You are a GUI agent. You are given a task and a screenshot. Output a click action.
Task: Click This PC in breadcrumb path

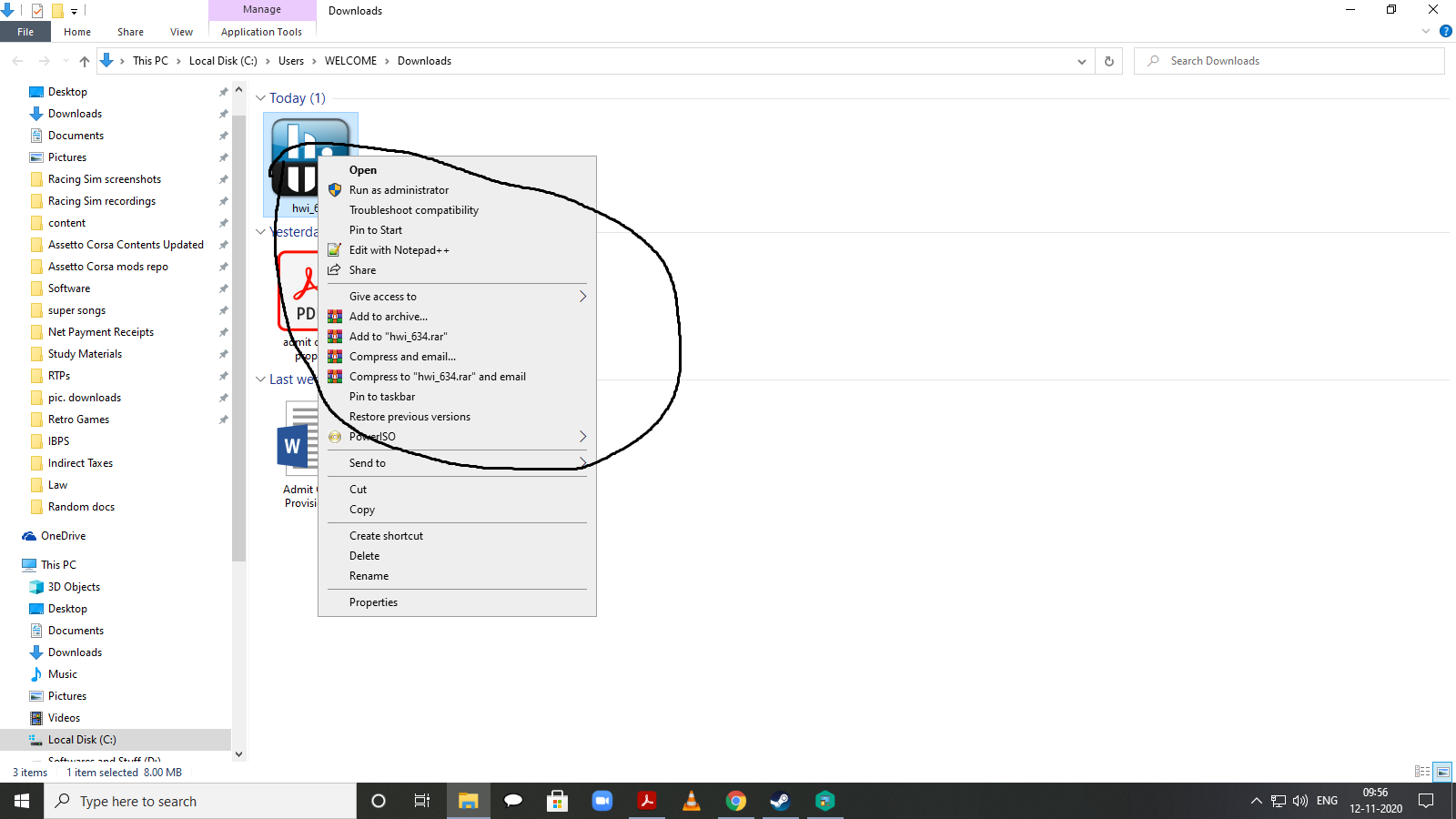coord(150,61)
